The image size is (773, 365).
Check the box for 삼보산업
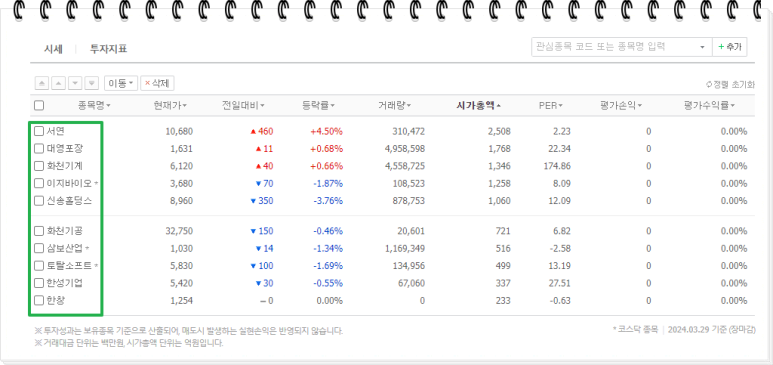(39, 248)
